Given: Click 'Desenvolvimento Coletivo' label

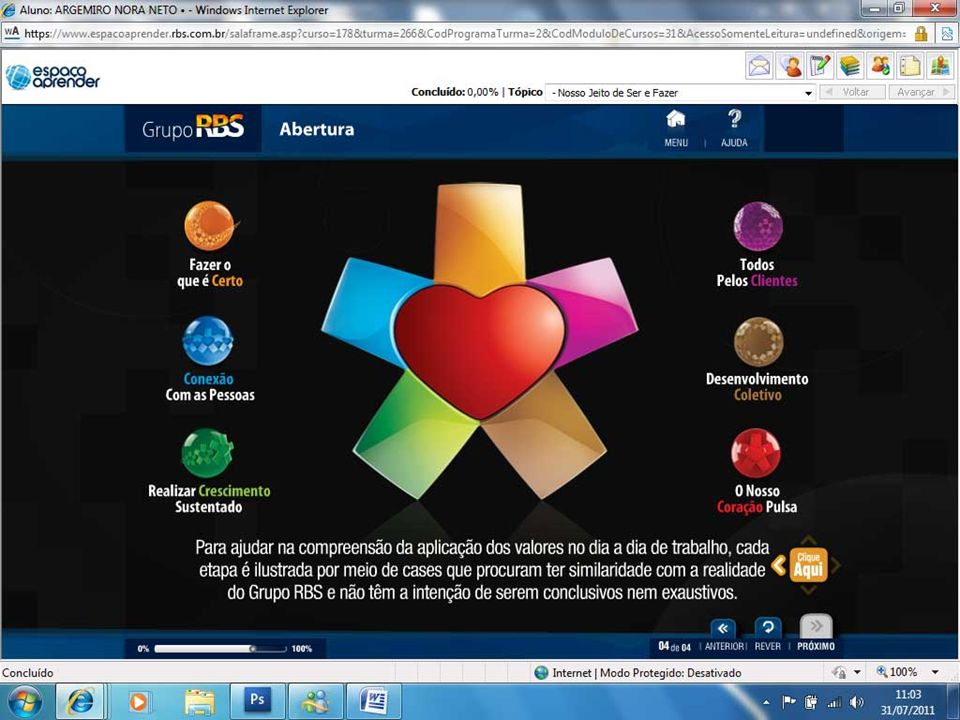Looking at the screenshot, I should [x=757, y=386].
